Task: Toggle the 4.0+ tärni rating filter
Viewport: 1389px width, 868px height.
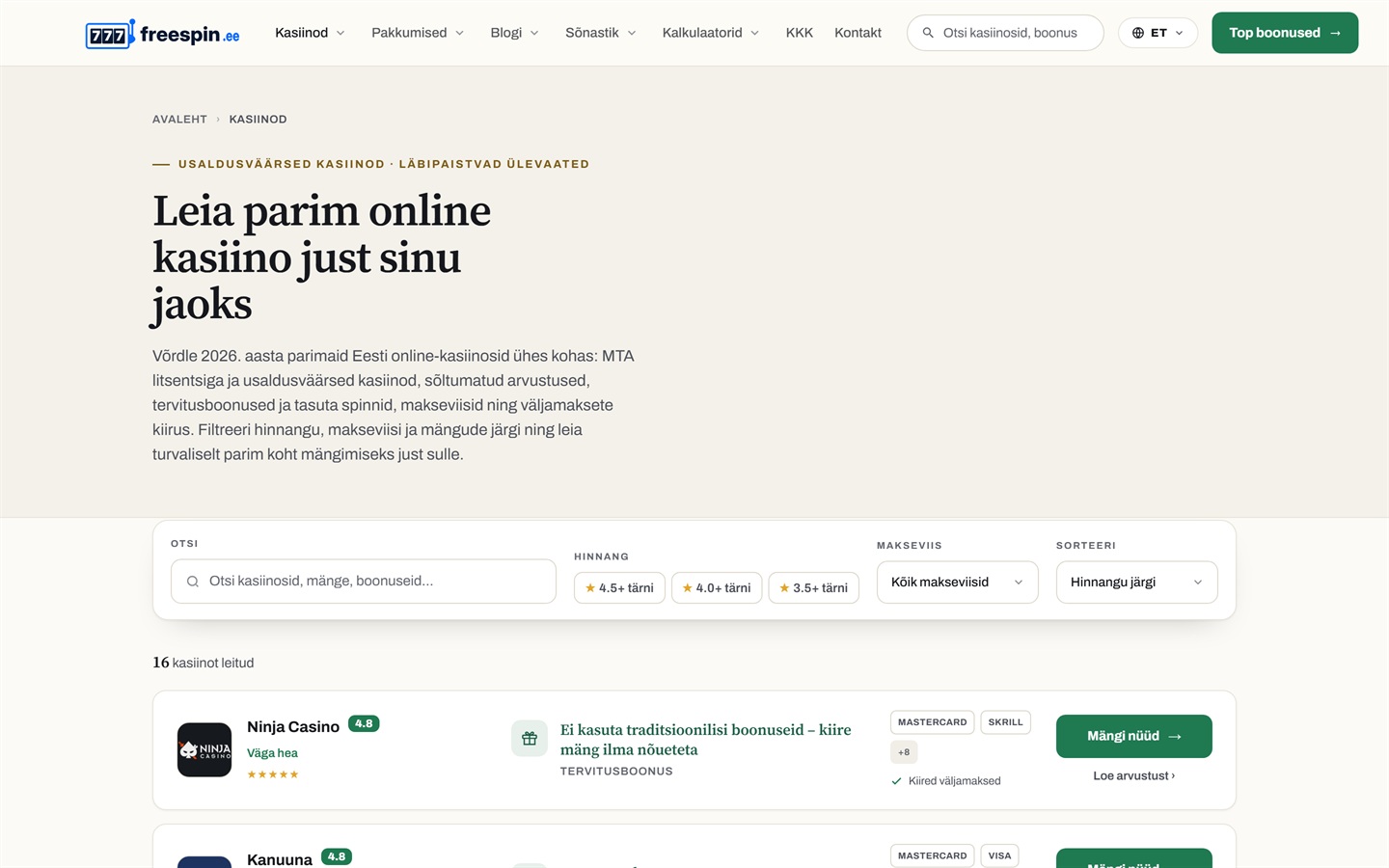Action: coord(717,587)
